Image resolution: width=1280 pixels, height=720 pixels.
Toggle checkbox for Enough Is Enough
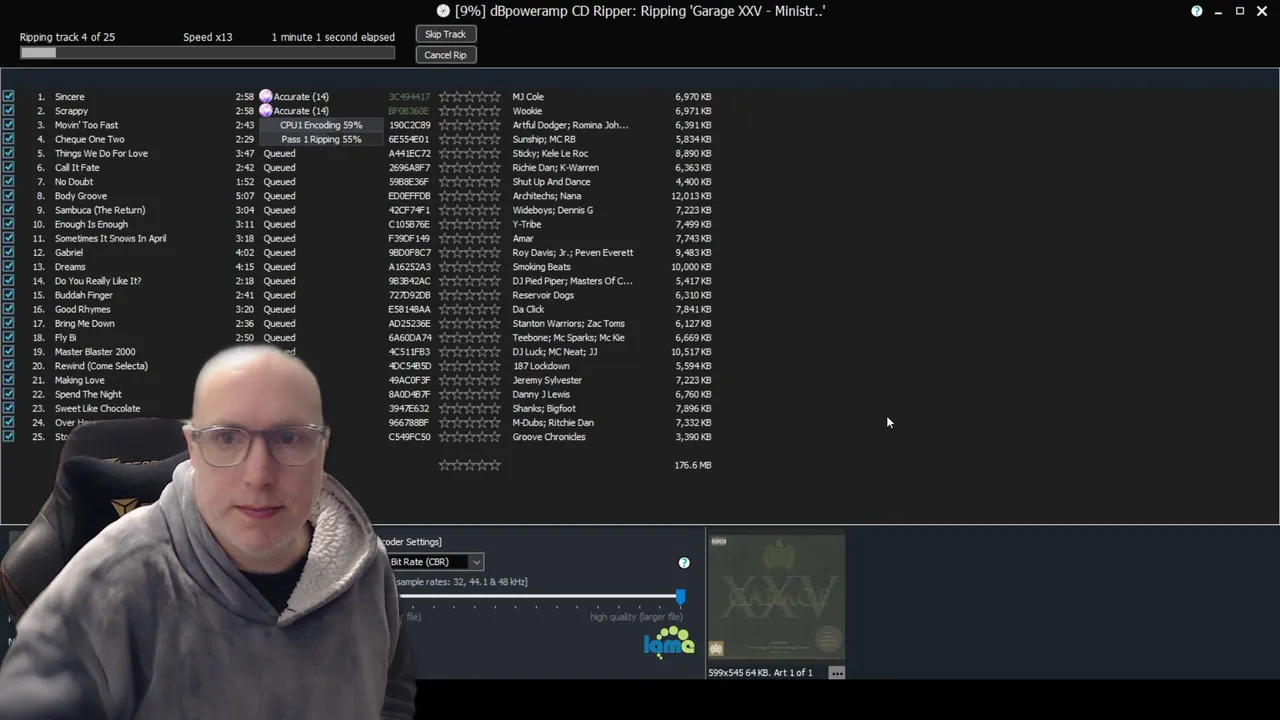pos(9,224)
